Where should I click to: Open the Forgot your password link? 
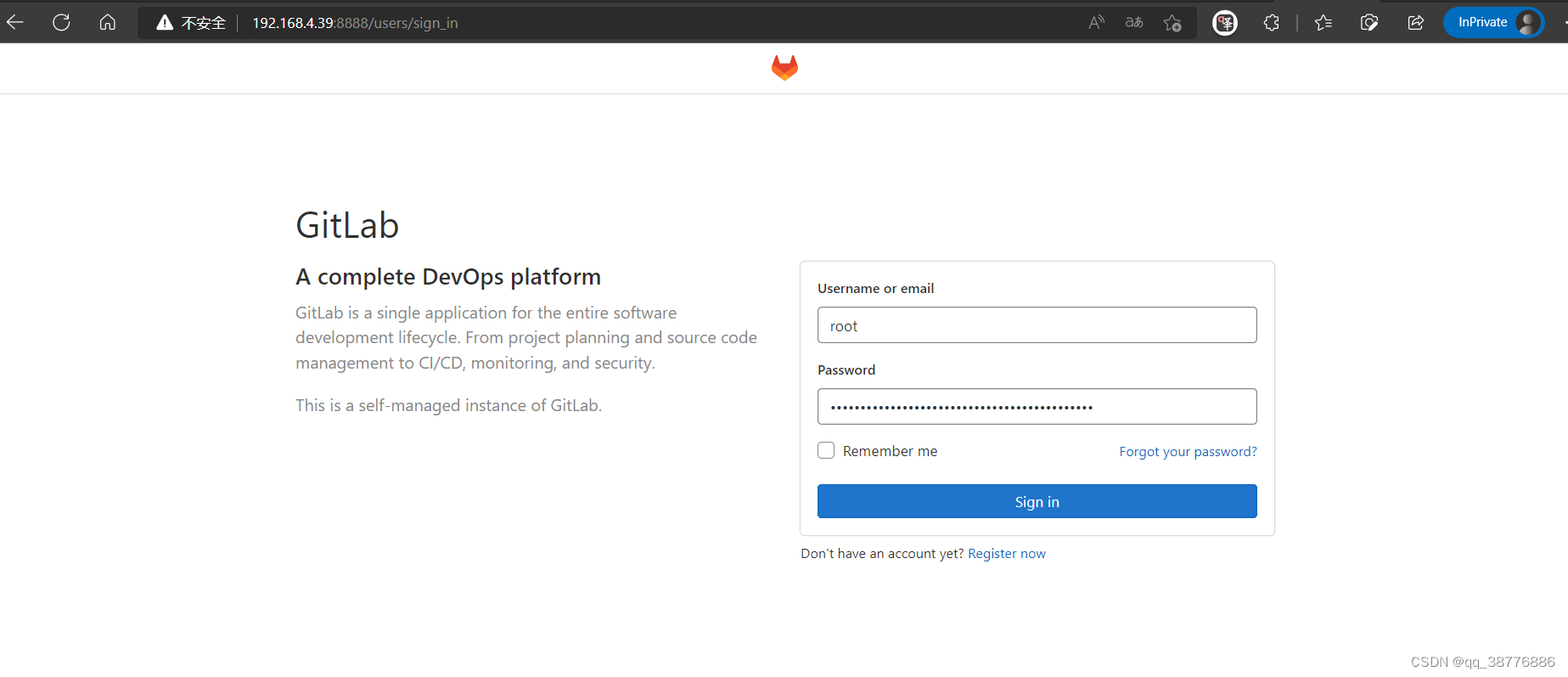point(1188,452)
